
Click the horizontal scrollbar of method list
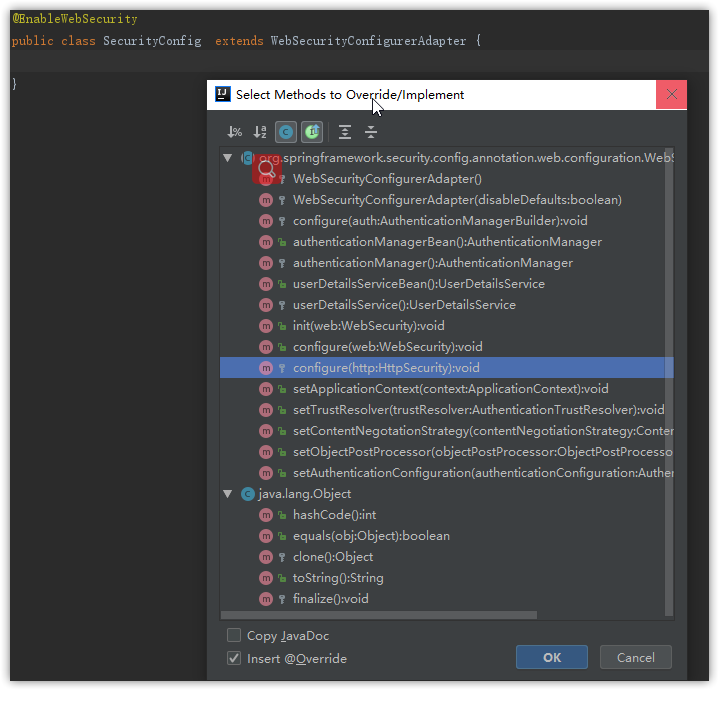(380, 615)
